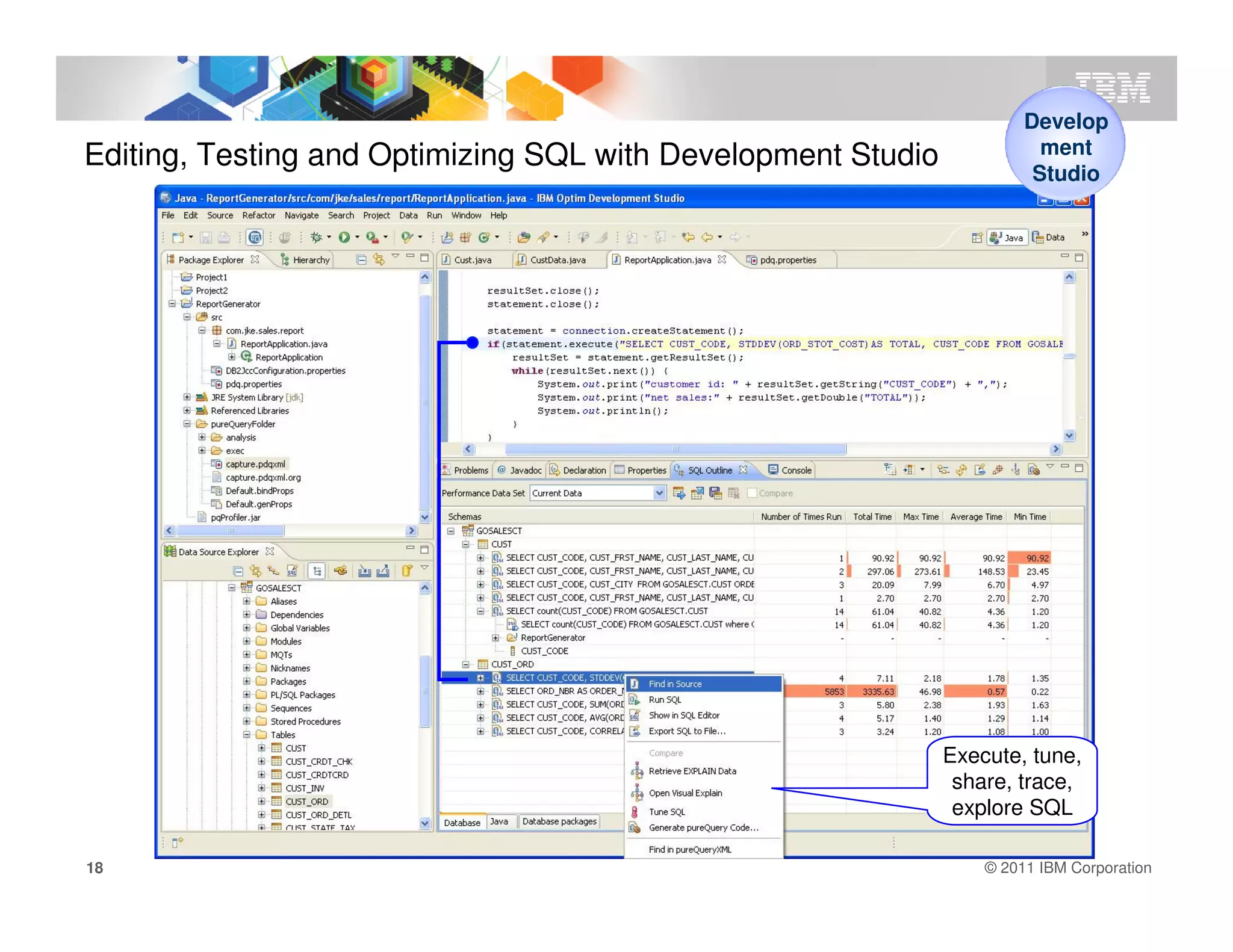1233x952 pixels.
Task: Click the refresh icon in SQL Outline toolbar
Action: 961,470
